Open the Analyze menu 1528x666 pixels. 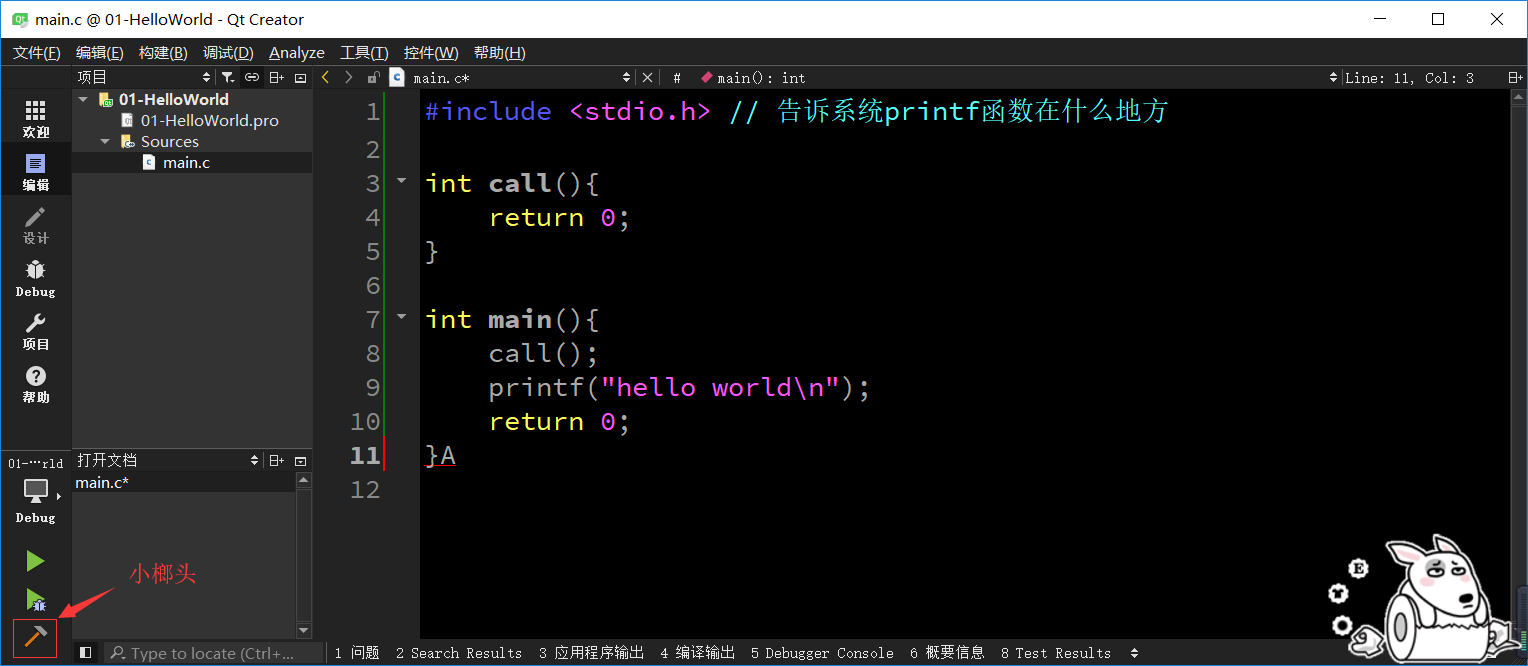tap(296, 53)
